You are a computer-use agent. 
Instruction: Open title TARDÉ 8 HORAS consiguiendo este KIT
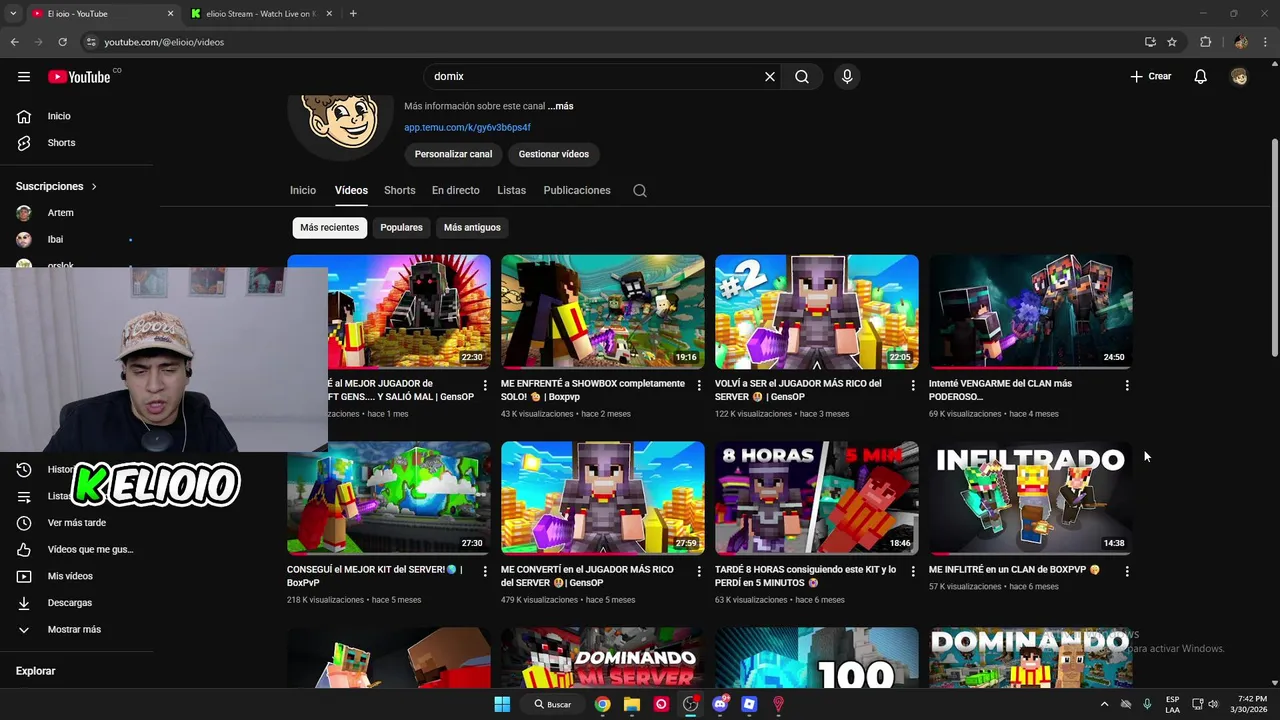(805, 576)
